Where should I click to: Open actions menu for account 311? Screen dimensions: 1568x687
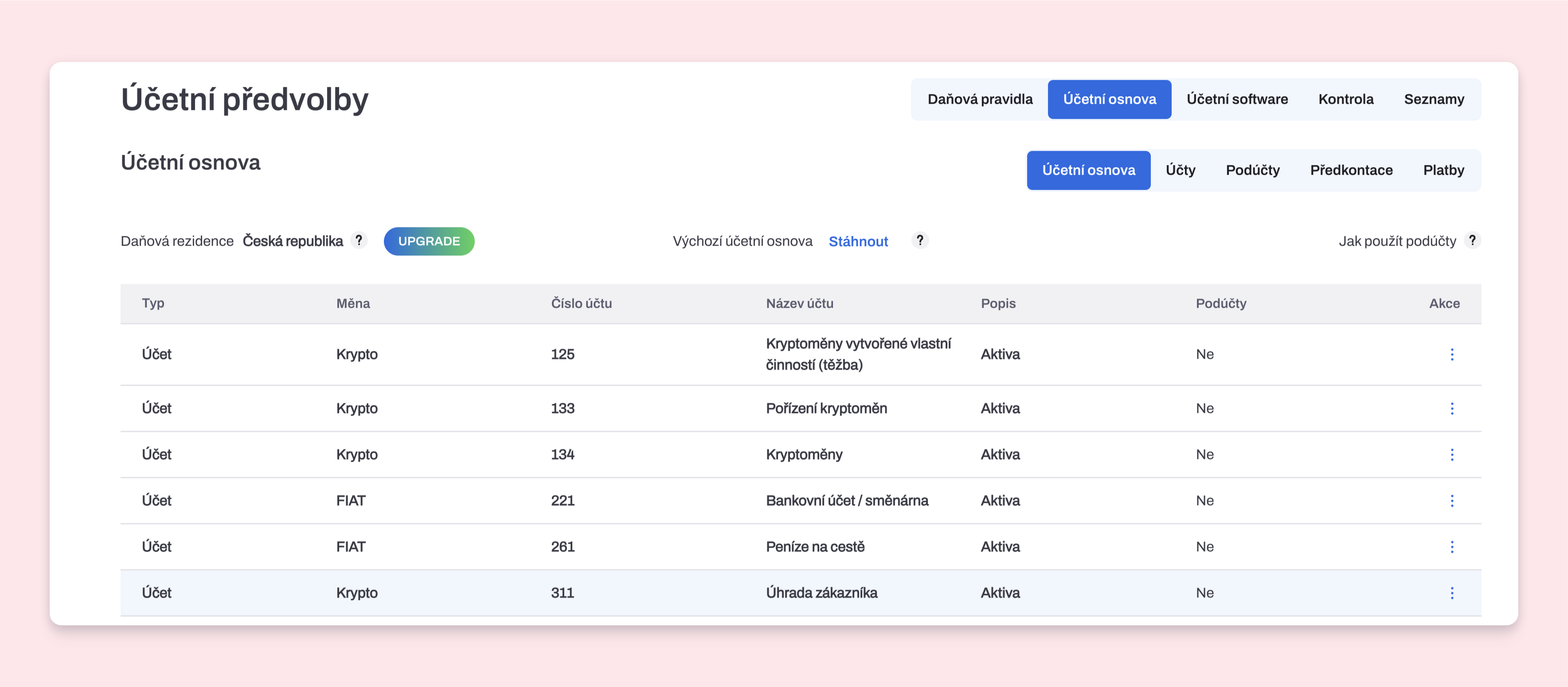(x=1452, y=593)
